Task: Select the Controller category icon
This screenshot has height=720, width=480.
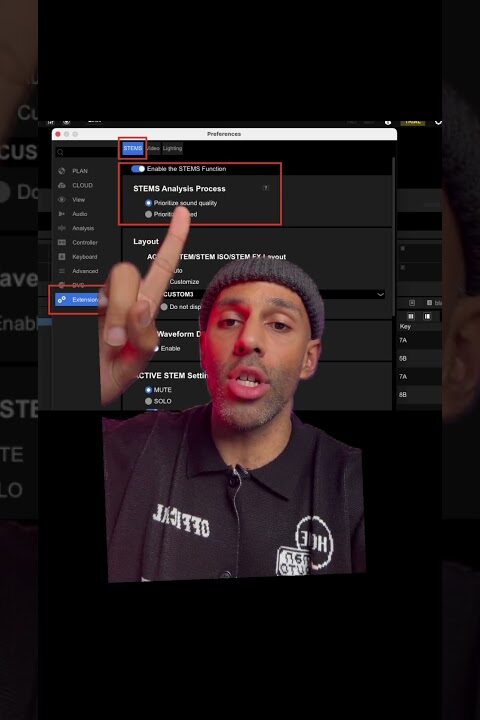Action: click(62, 242)
